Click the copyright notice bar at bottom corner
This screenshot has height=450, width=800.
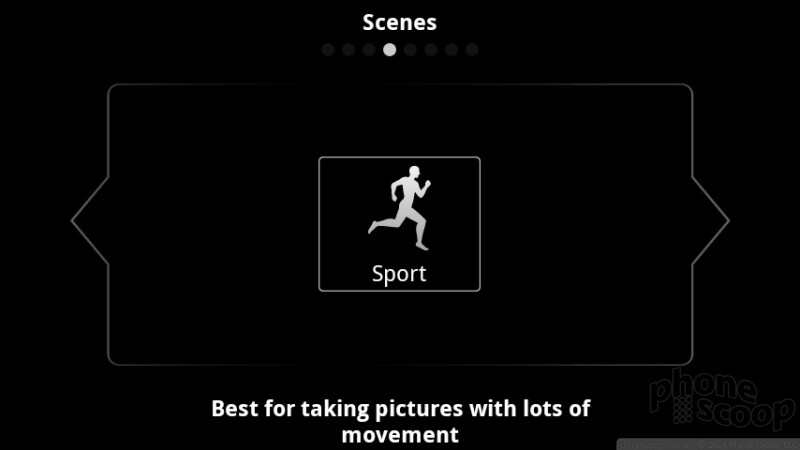[708, 444]
